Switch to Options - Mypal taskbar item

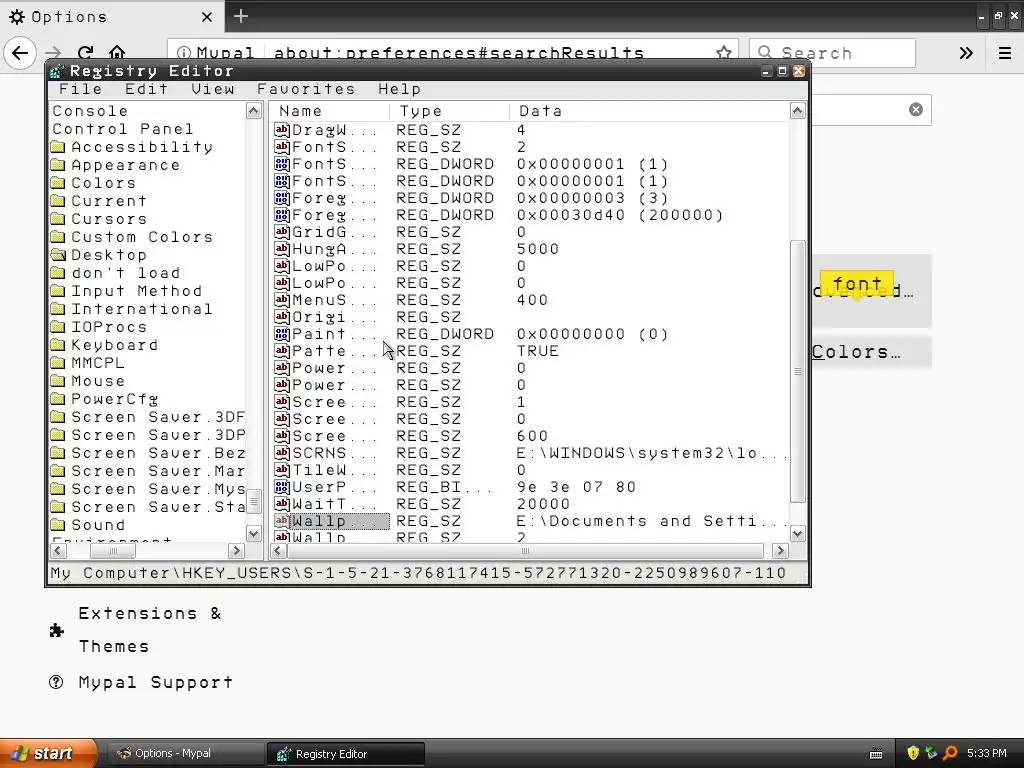point(185,754)
